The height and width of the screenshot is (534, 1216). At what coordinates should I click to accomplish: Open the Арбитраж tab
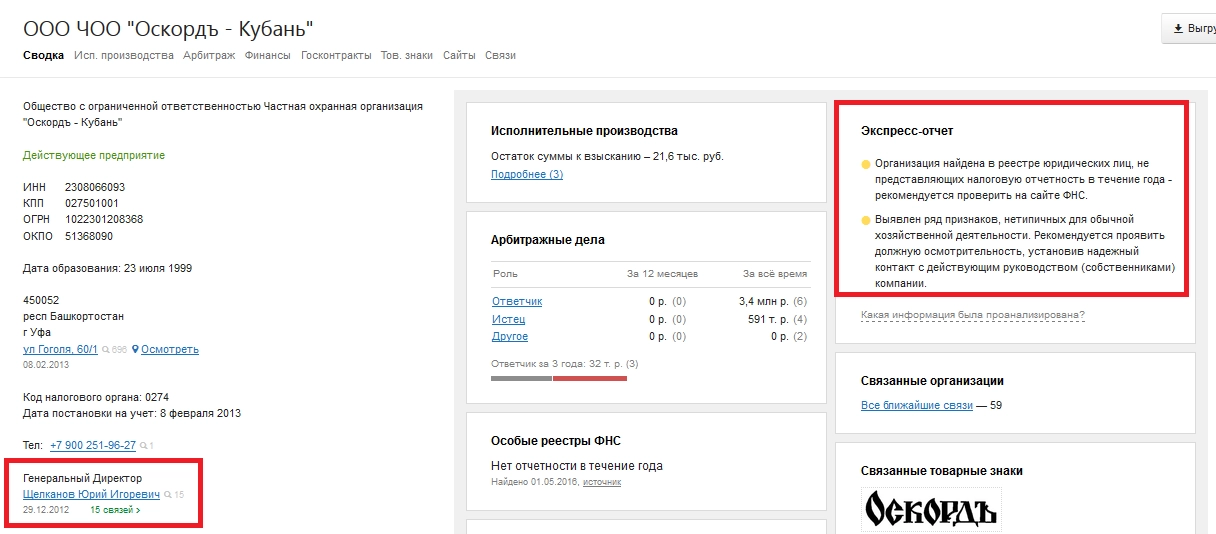tap(209, 55)
